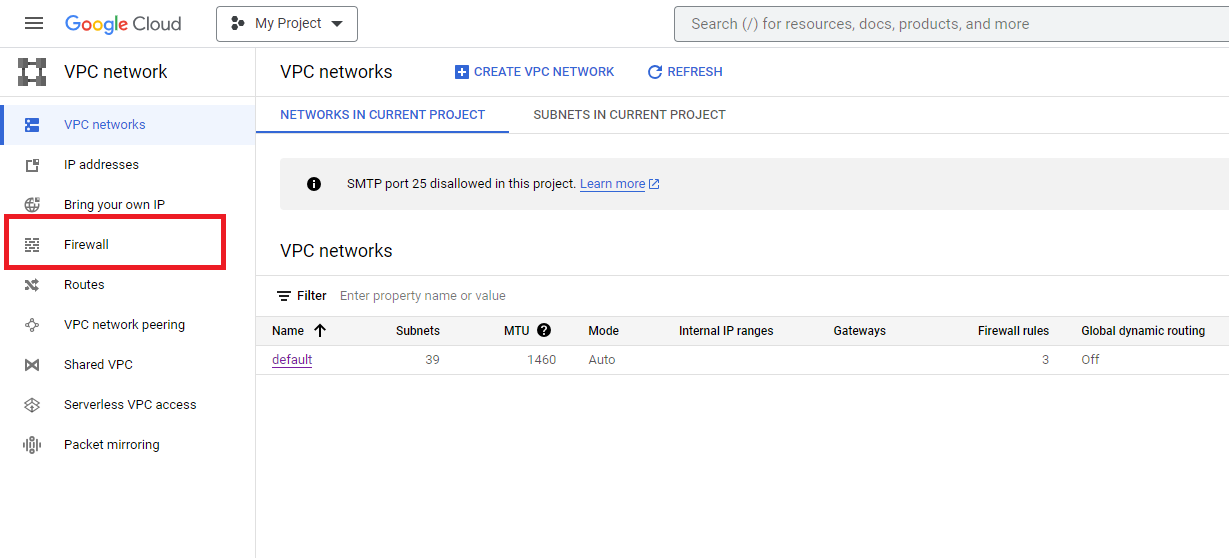Click the plus icon beside Create VPC Network
Viewport: 1229px width, 558px height.
461,72
